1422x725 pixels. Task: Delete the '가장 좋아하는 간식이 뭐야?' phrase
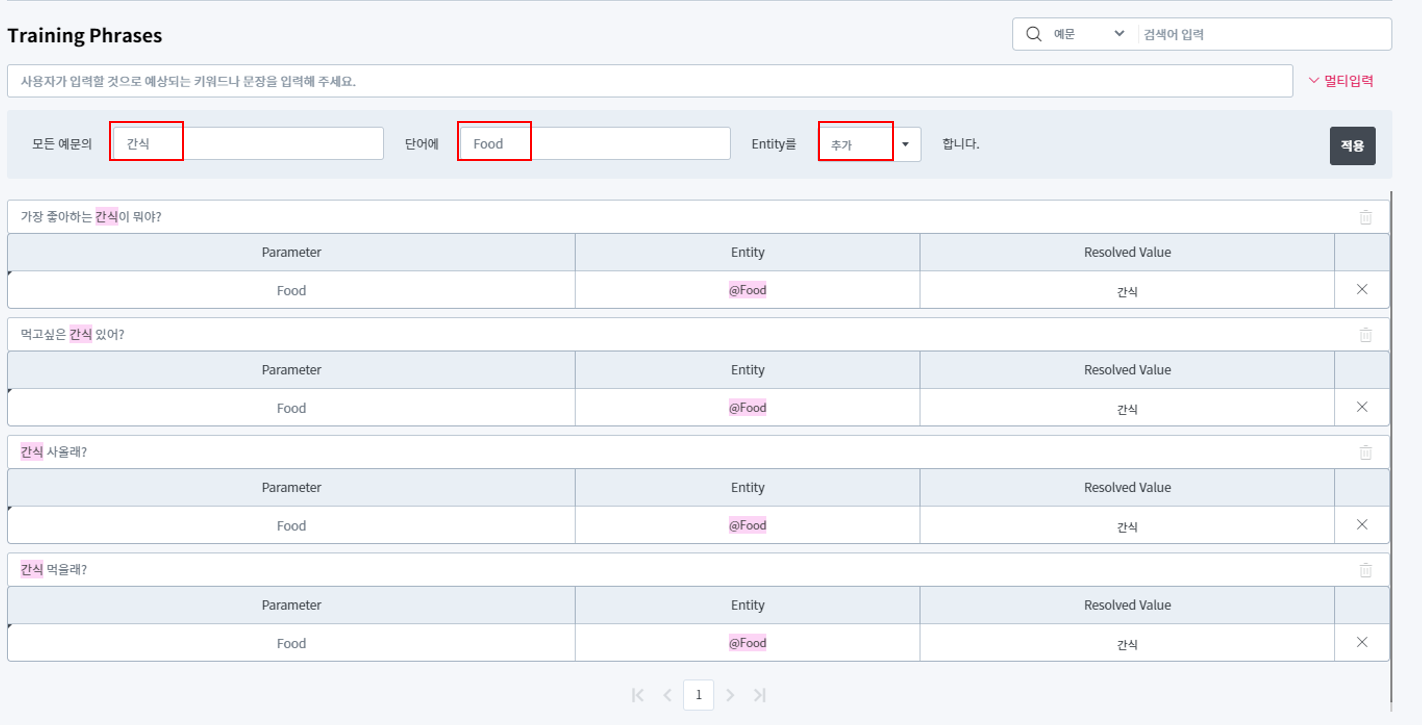pos(1365,217)
